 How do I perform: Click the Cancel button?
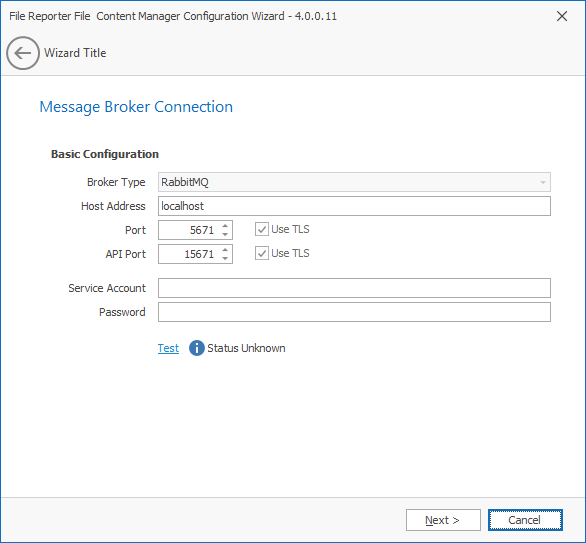[525, 520]
